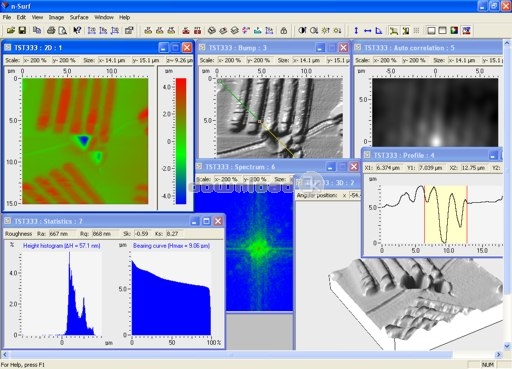Activate the TST333 : Profile : 4 window title
The width and height of the screenshot is (512, 369).
click(404, 155)
